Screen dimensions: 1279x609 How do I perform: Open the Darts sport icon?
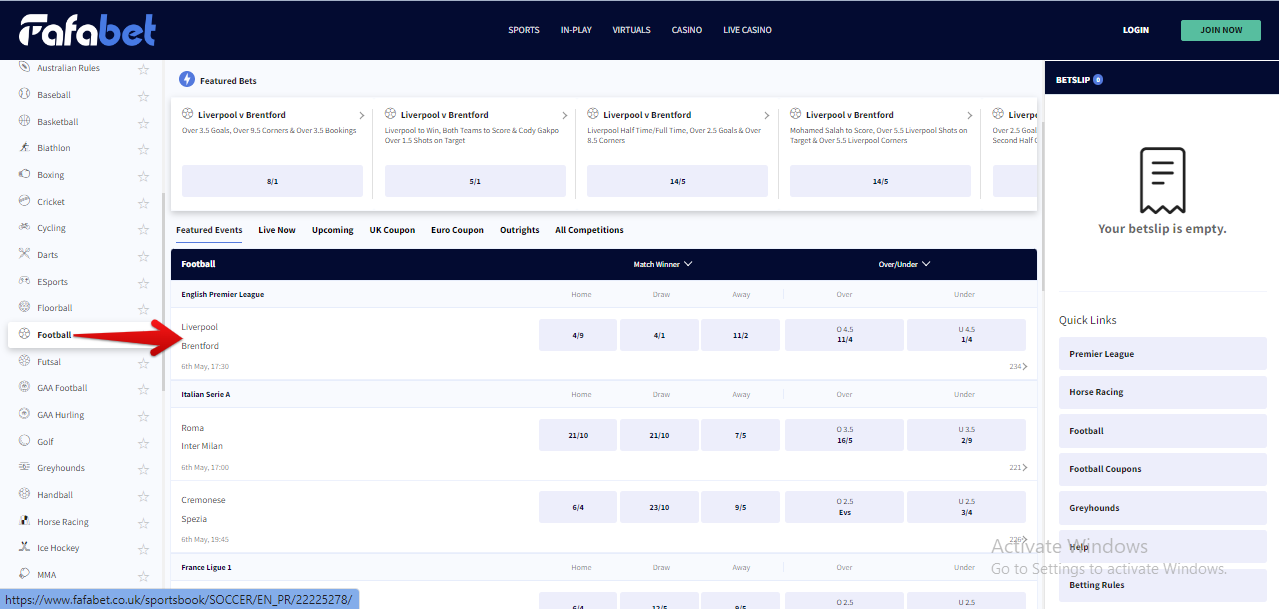coord(24,255)
